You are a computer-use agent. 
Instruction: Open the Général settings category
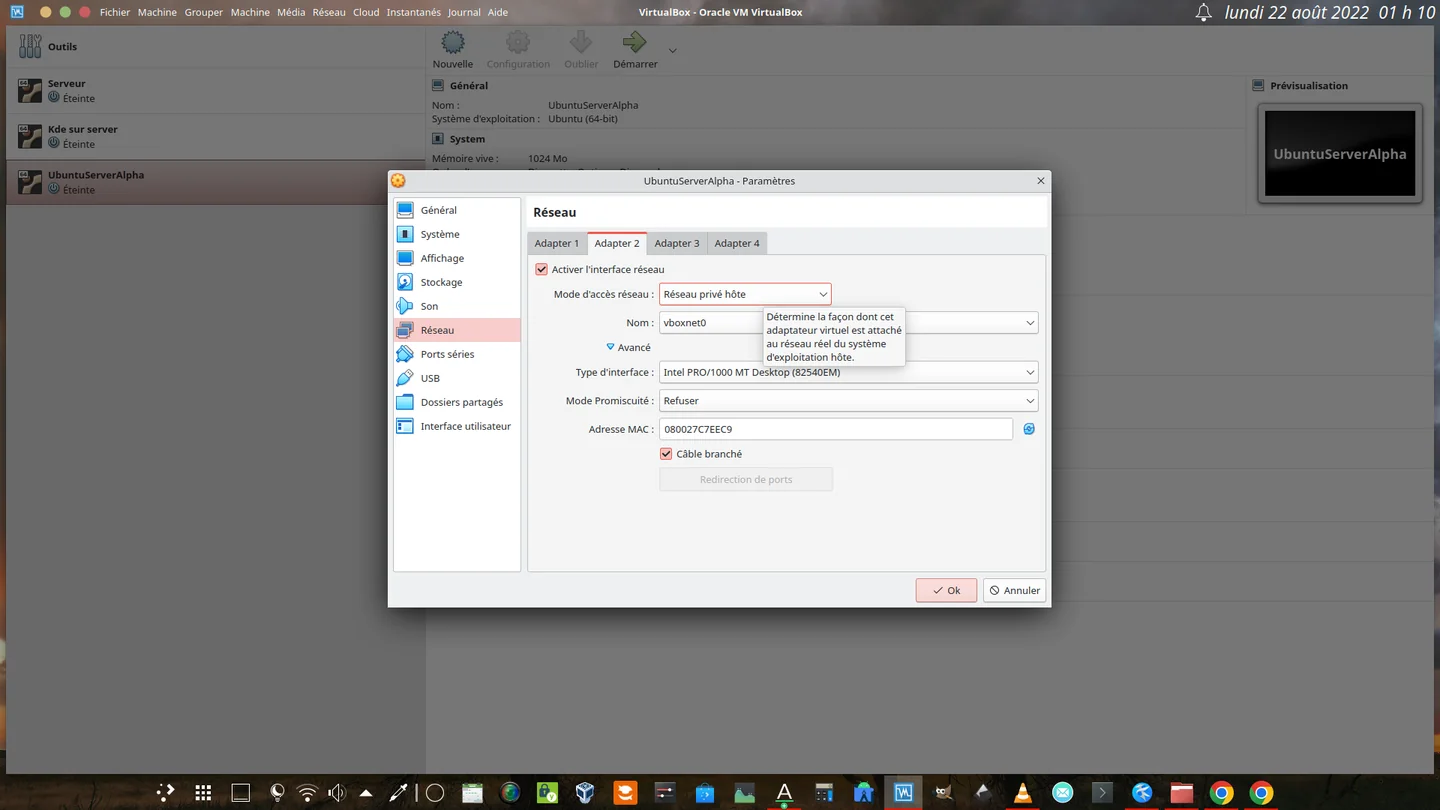click(x=457, y=210)
